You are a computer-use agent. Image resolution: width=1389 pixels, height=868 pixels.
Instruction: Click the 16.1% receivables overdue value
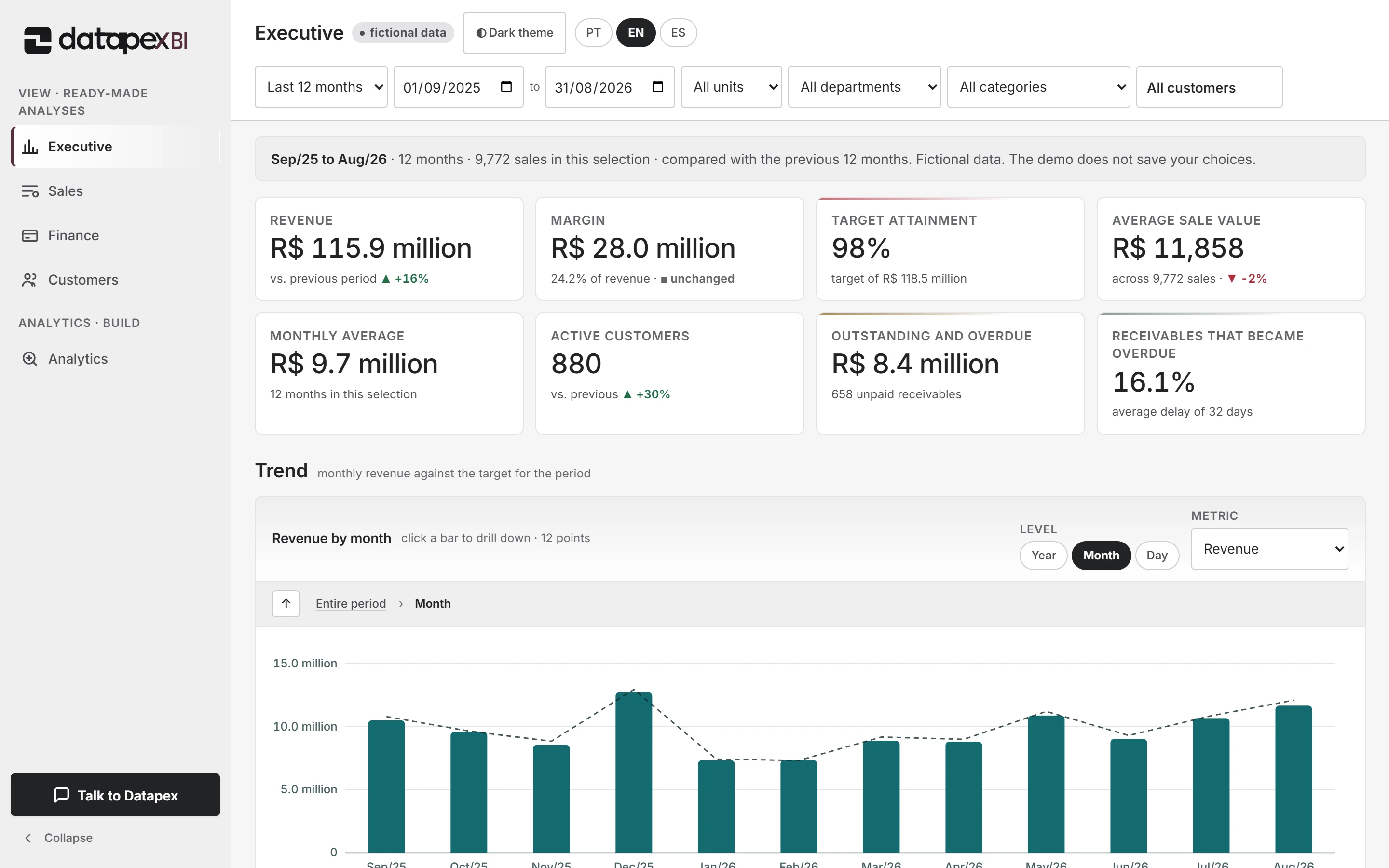(1154, 382)
